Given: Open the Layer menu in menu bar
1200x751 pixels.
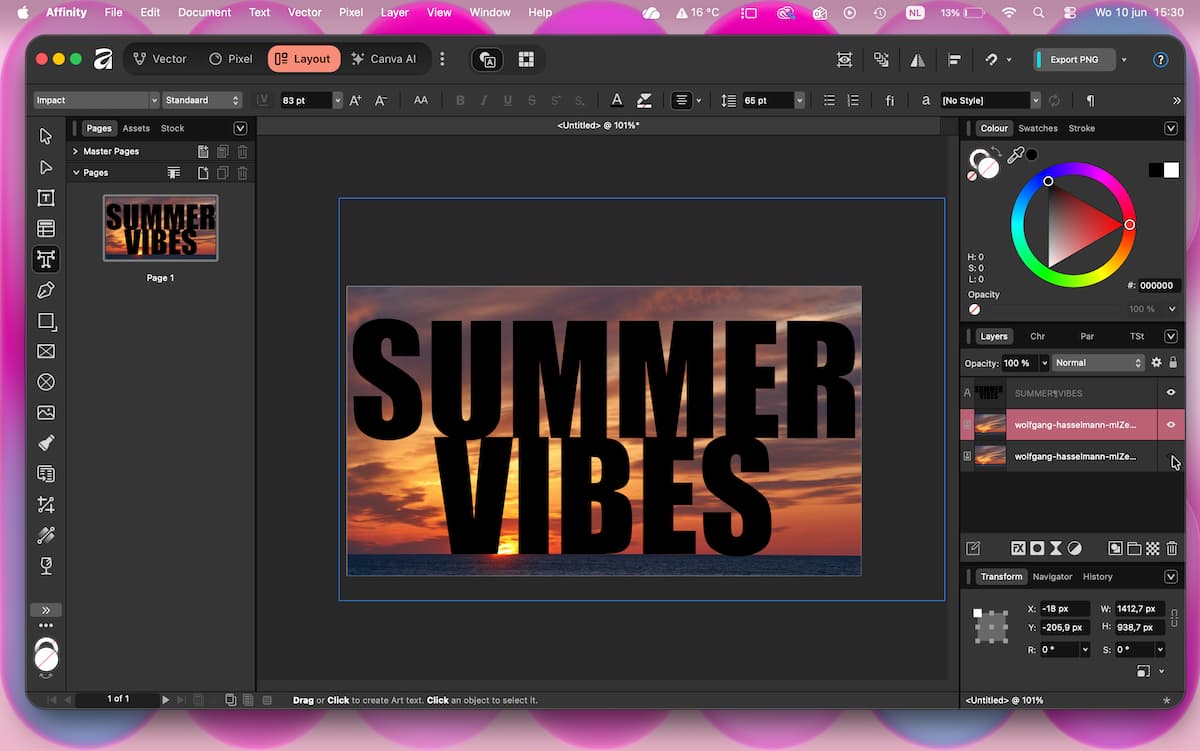Looking at the screenshot, I should tap(395, 12).
